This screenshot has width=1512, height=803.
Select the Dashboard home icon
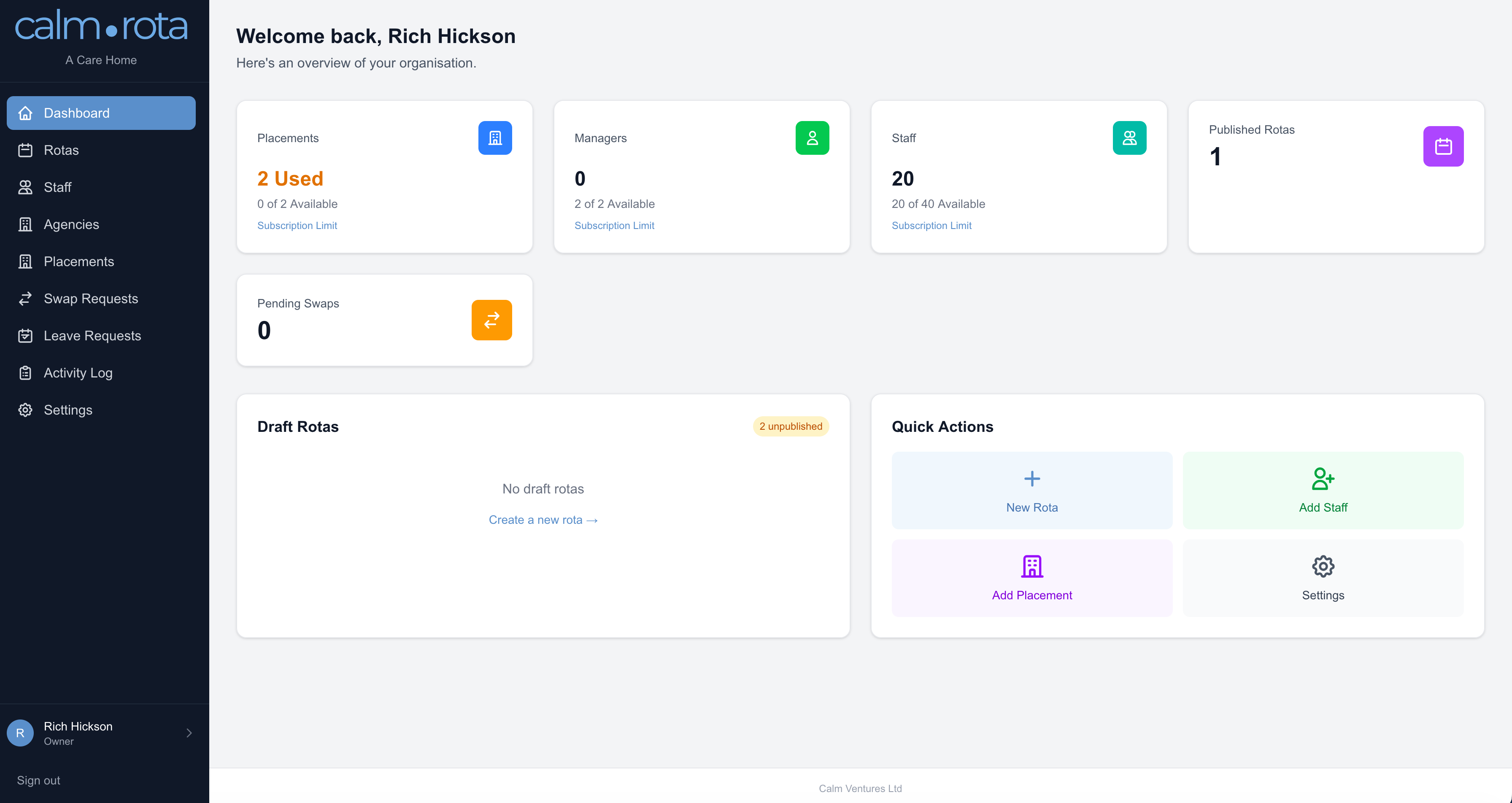tap(26, 113)
